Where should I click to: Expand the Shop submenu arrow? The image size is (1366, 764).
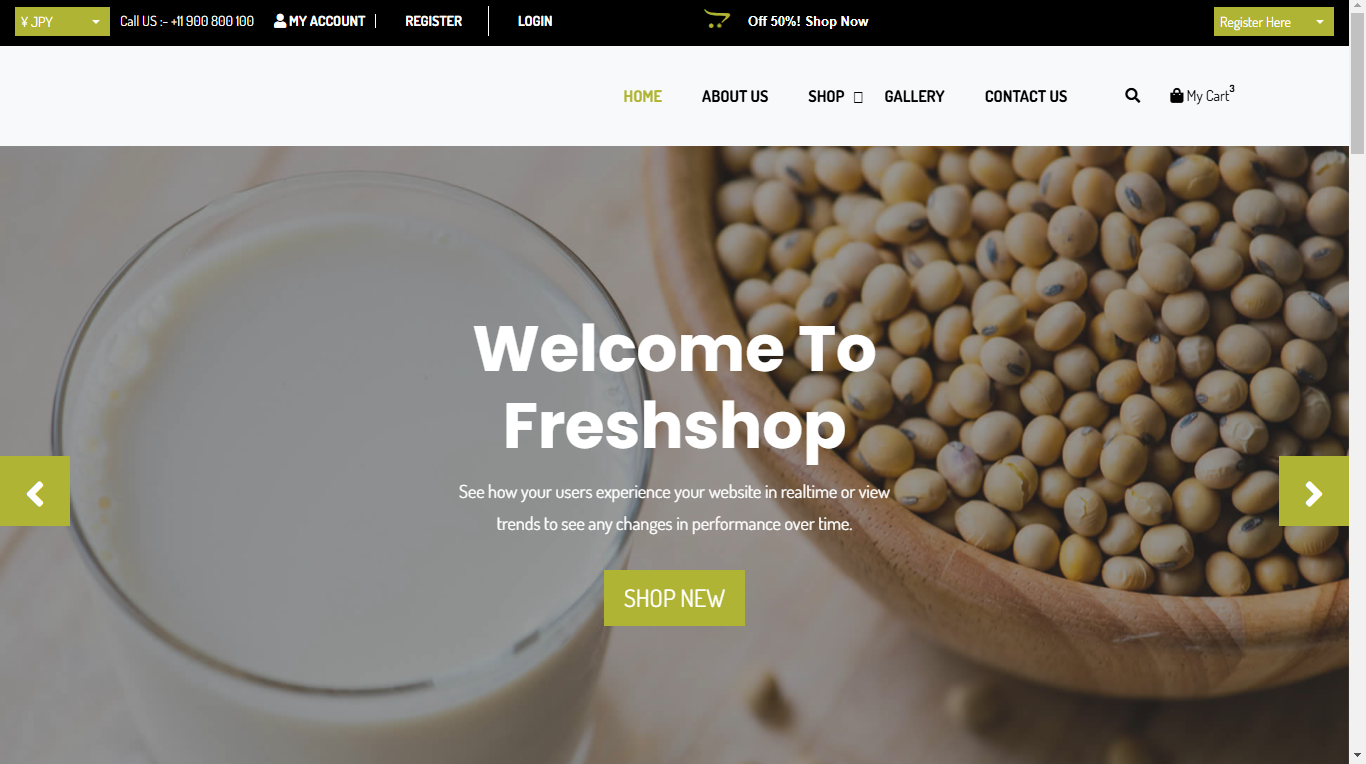858,97
